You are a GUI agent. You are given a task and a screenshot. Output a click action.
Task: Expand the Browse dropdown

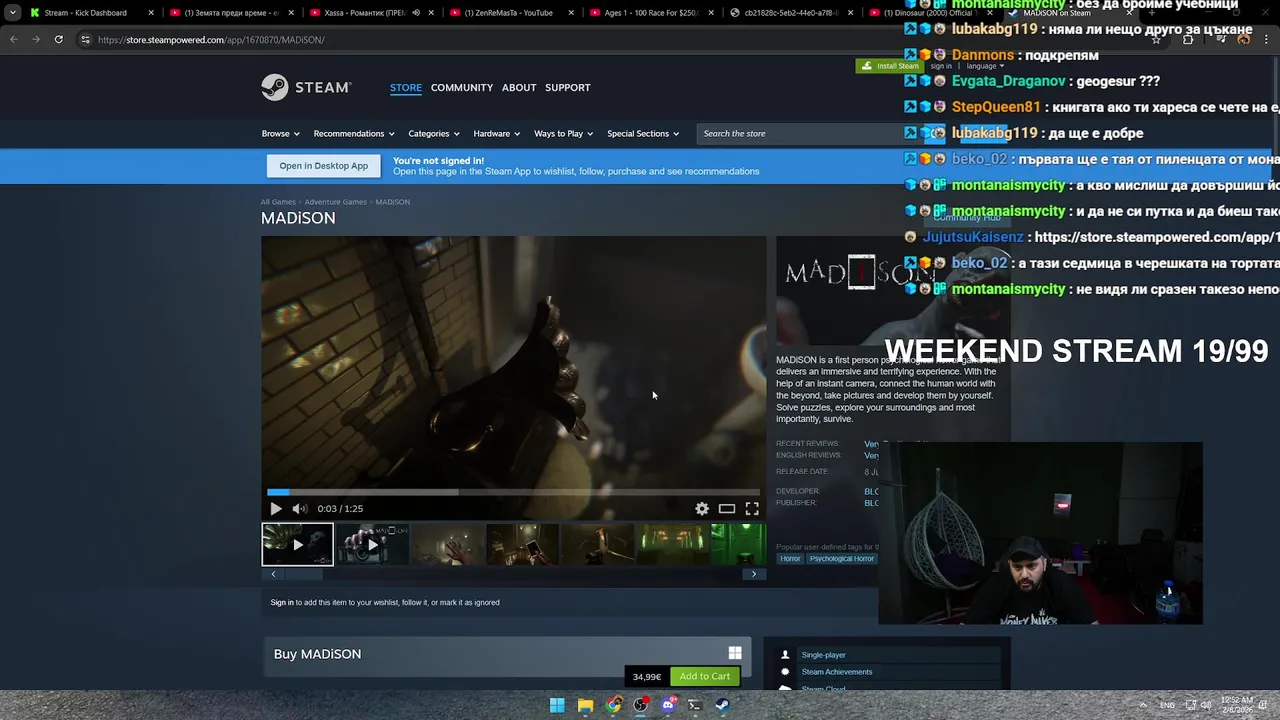279,133
